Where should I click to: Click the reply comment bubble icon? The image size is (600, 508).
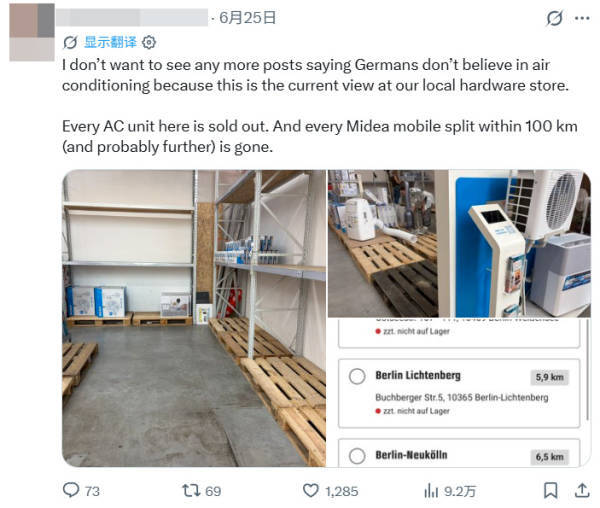(71, 490)
